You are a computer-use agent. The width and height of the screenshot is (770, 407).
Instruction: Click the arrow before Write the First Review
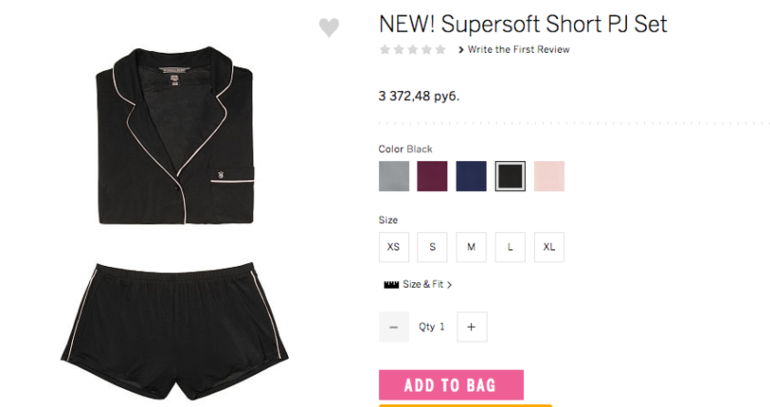point(461,50)
